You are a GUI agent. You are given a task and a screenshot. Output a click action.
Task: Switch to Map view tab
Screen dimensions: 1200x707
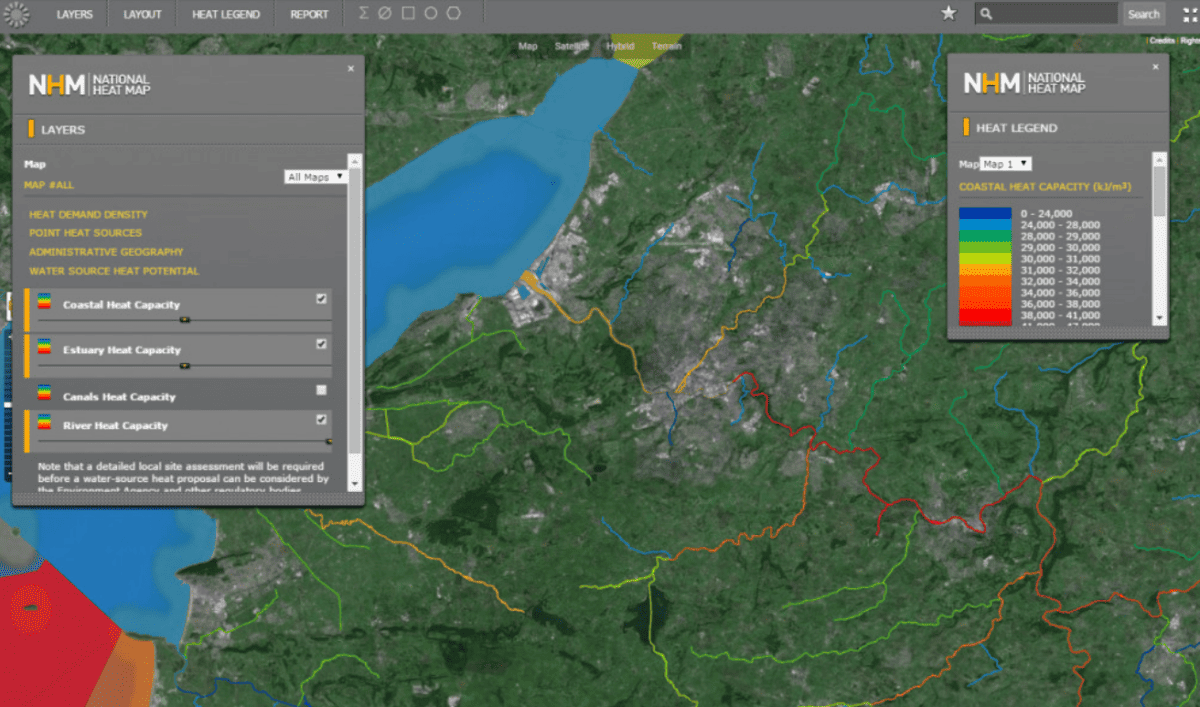coord(528,46)
